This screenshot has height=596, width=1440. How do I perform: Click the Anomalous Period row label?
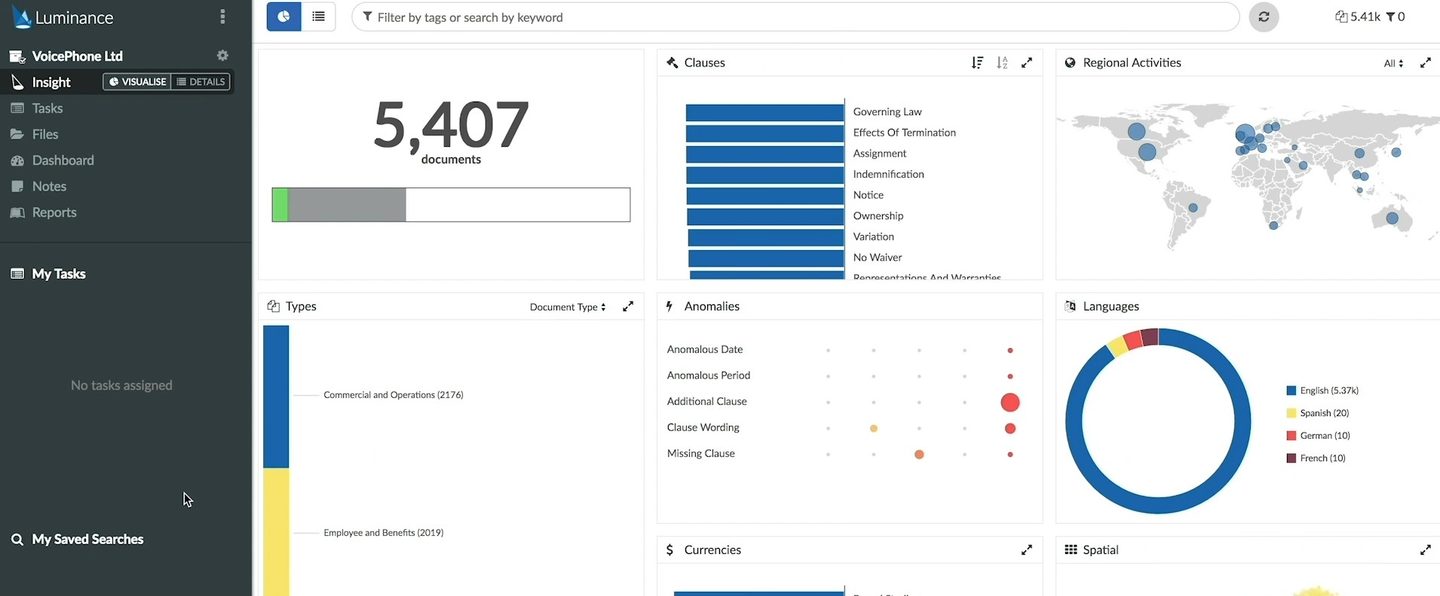708,375
